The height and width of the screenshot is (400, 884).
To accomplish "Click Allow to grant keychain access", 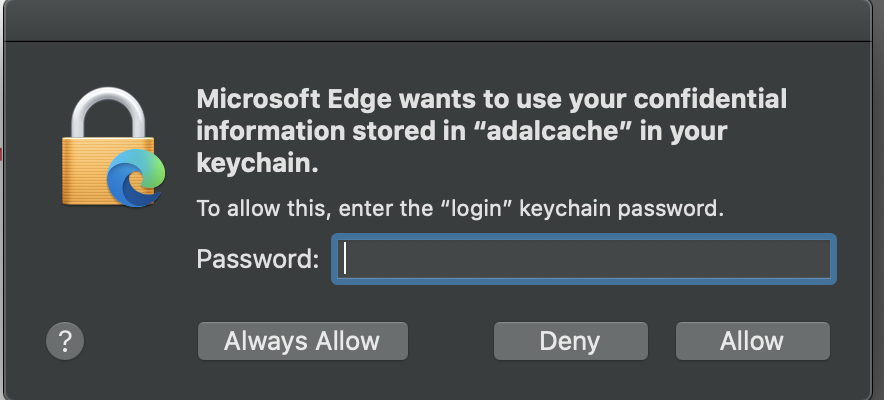I will (x=752, y=341).
